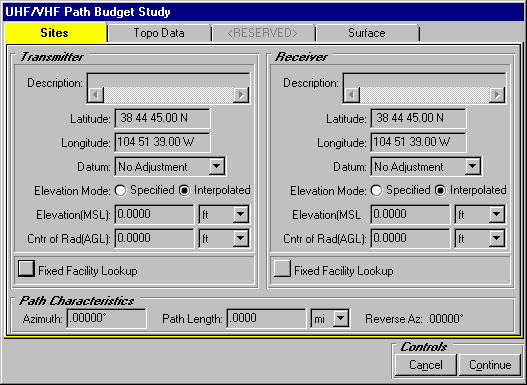Select Receiver Specified elevation mode
Viewport: 527px width, 385px height.
click(376, 190)
